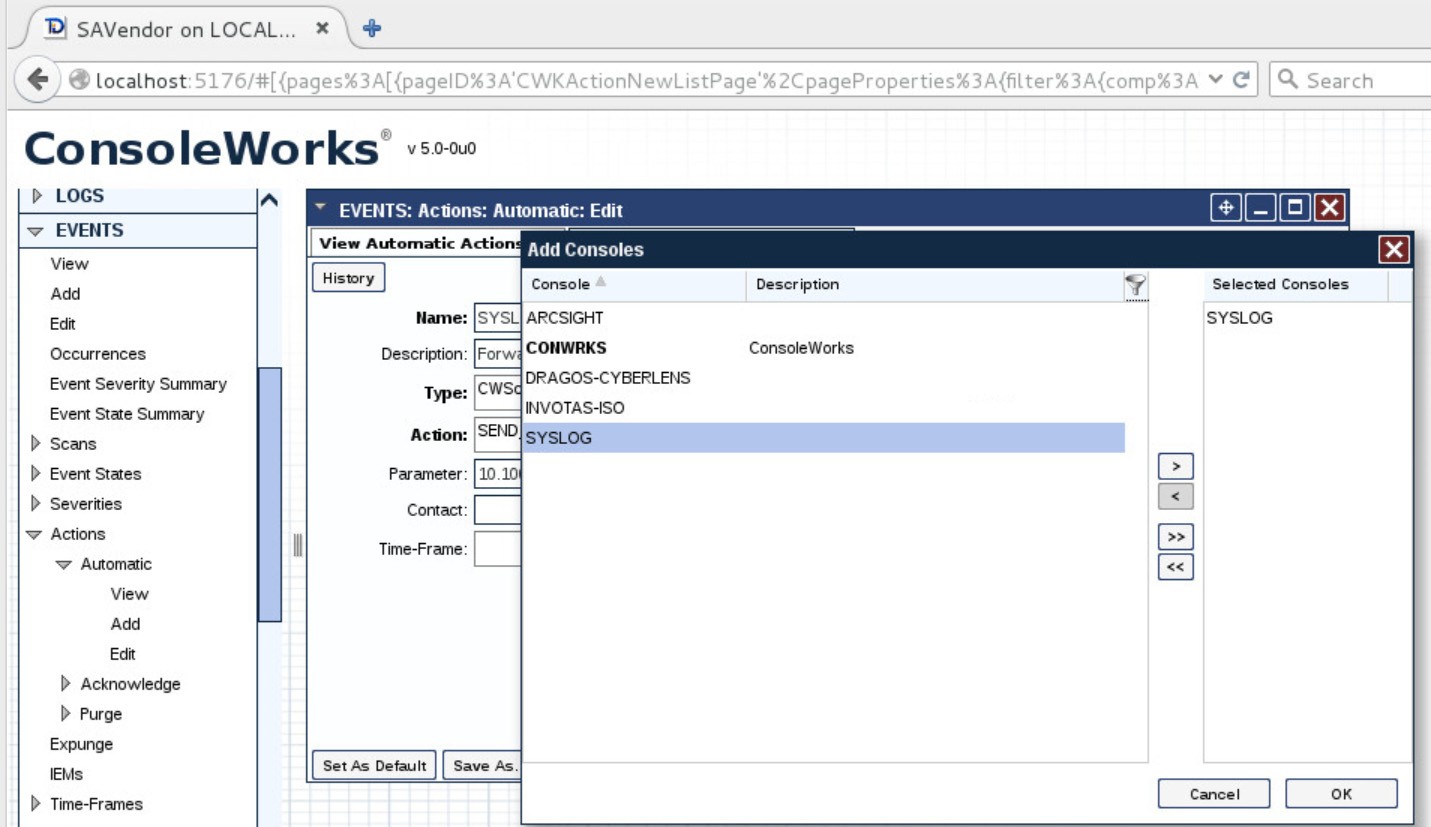This screenshot has height=827, width=1431.
Task: Open Add under EVENTS
Action: coord(65,294)
